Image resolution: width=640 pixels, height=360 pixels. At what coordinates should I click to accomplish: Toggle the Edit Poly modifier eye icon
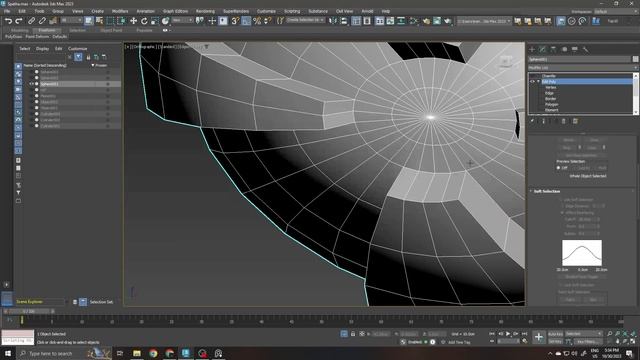pyautogui.click(x=532, y=82)
